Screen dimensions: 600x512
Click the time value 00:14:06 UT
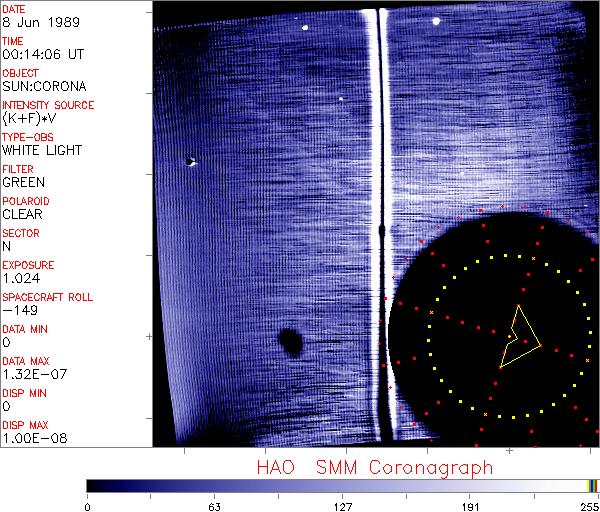(x=40, y=55)
